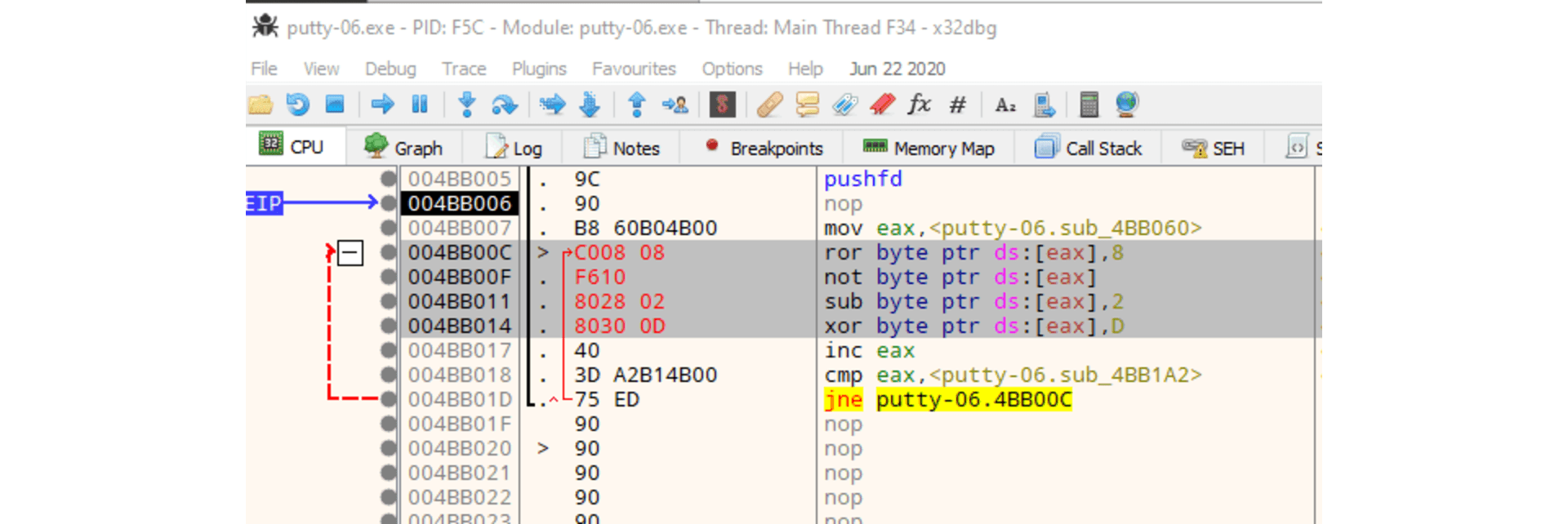Select the 'not byte ptr ds:[eax]' instruction
This screenshot has width=1568, height=524.
click(x=960, y=277)
